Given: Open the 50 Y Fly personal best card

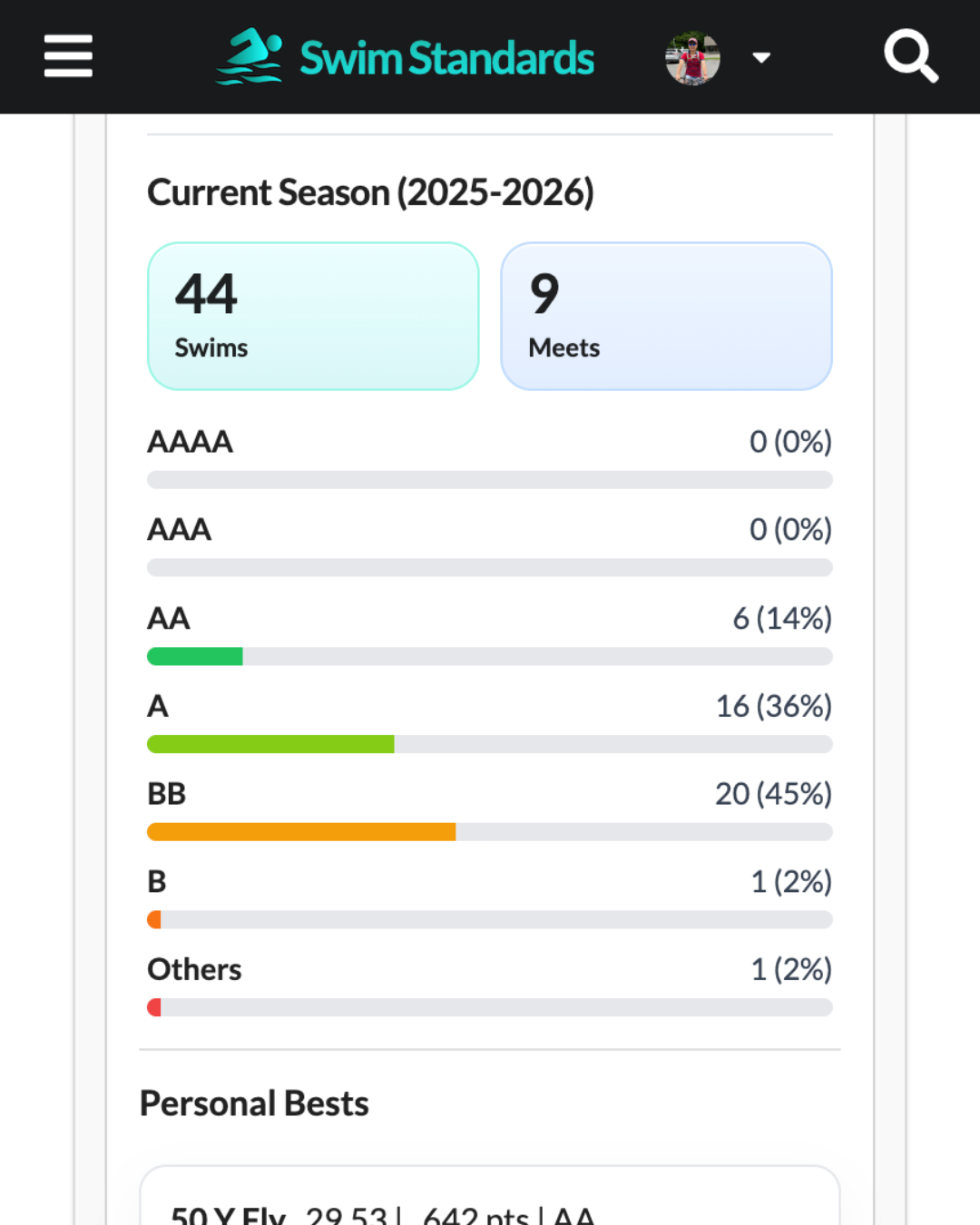Looking at the screenshot, I should [x=489, y=1202].
